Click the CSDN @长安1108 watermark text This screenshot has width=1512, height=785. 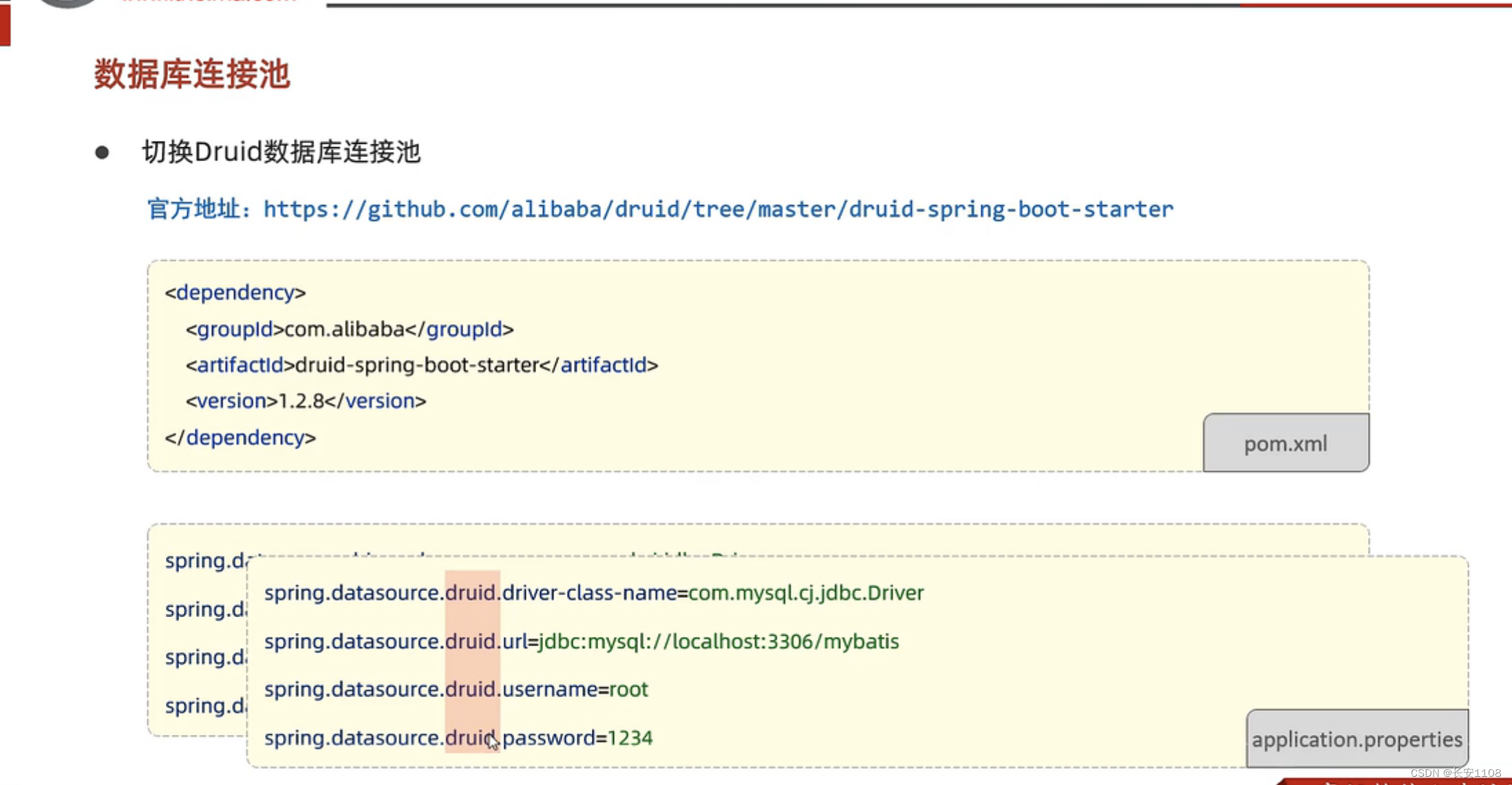[x=1455, y=773]
